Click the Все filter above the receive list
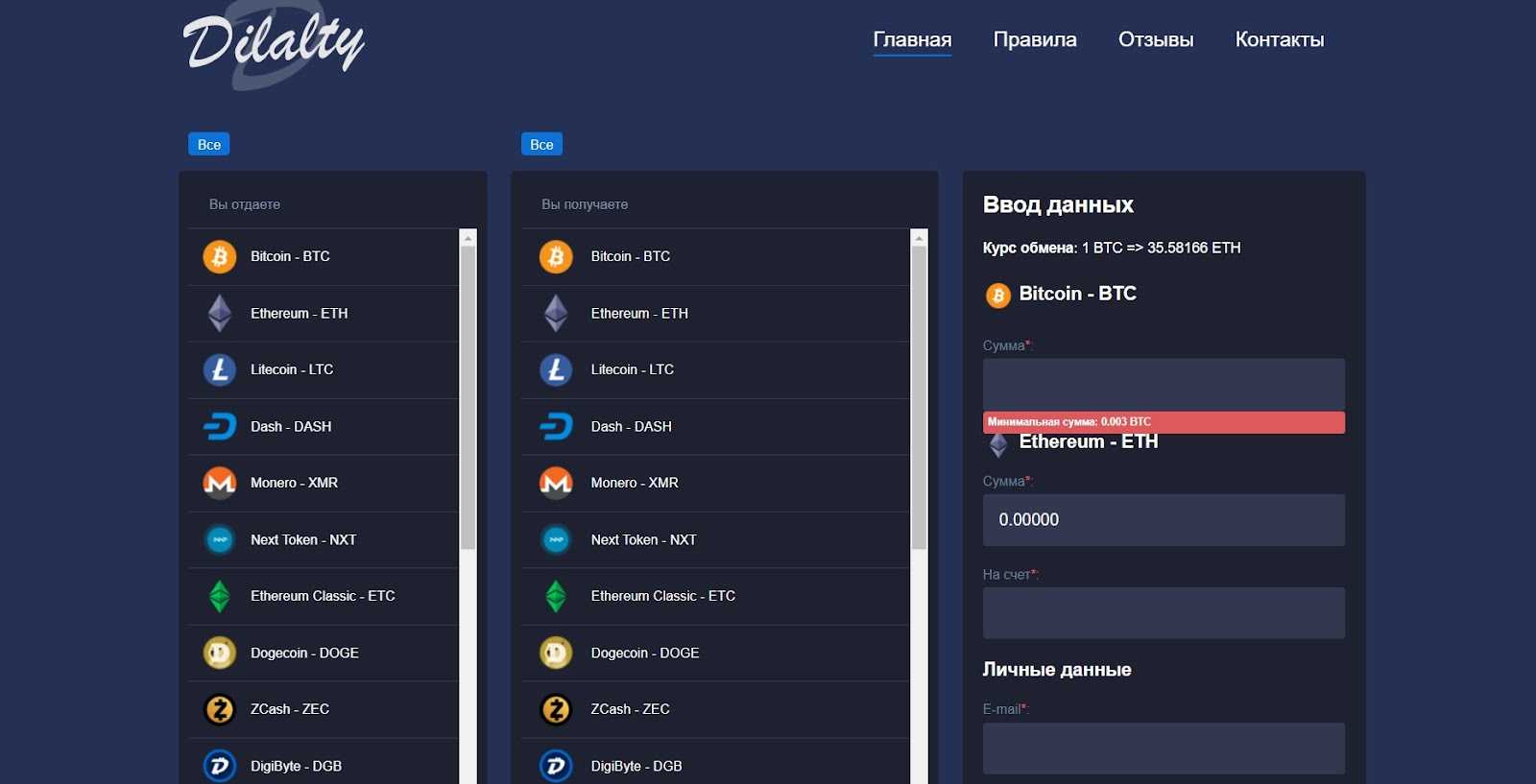 (541, 144)
